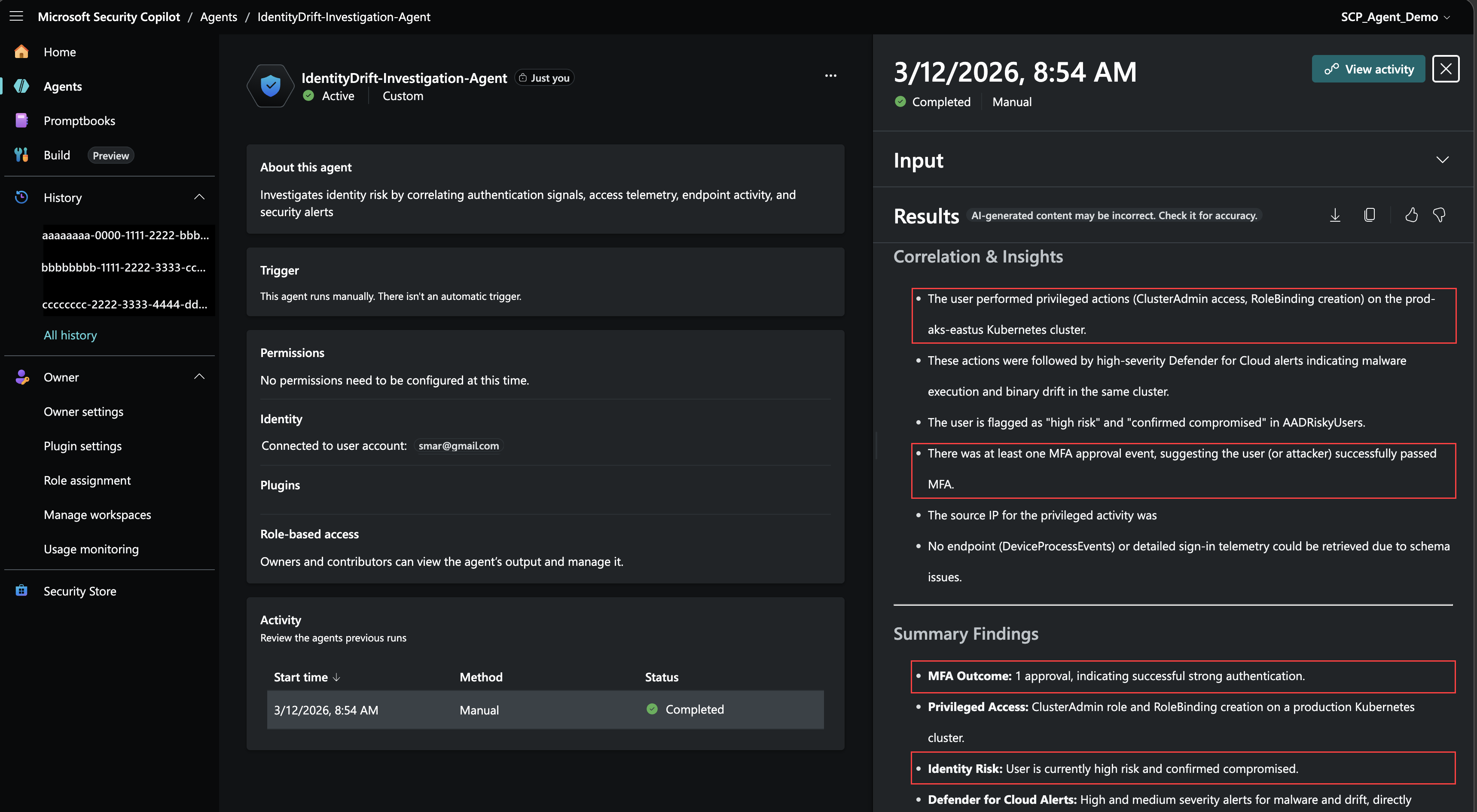Open Security Store
Viewport: 1477px width, 812px height.
[80, 591]
